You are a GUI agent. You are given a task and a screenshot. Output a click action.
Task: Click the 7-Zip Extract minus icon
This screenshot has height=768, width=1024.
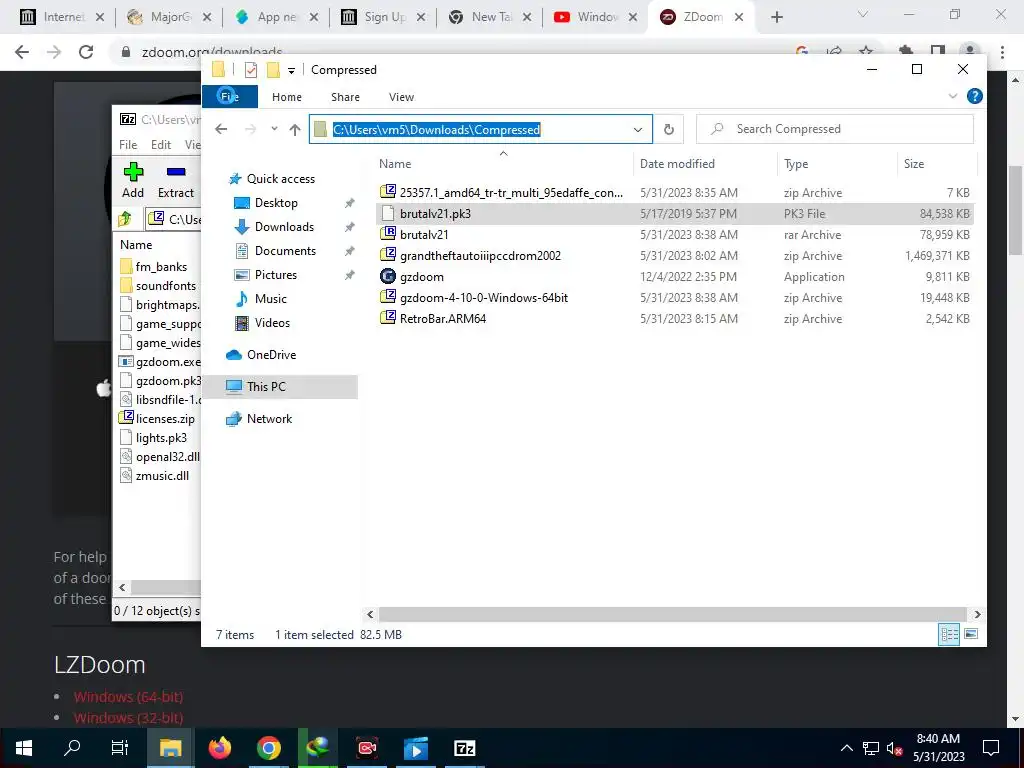176,172
